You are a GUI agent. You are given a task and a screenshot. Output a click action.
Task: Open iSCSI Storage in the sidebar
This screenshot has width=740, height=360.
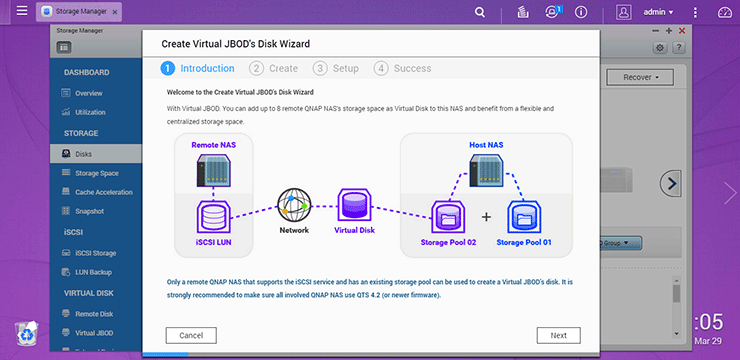coord(96,253)
